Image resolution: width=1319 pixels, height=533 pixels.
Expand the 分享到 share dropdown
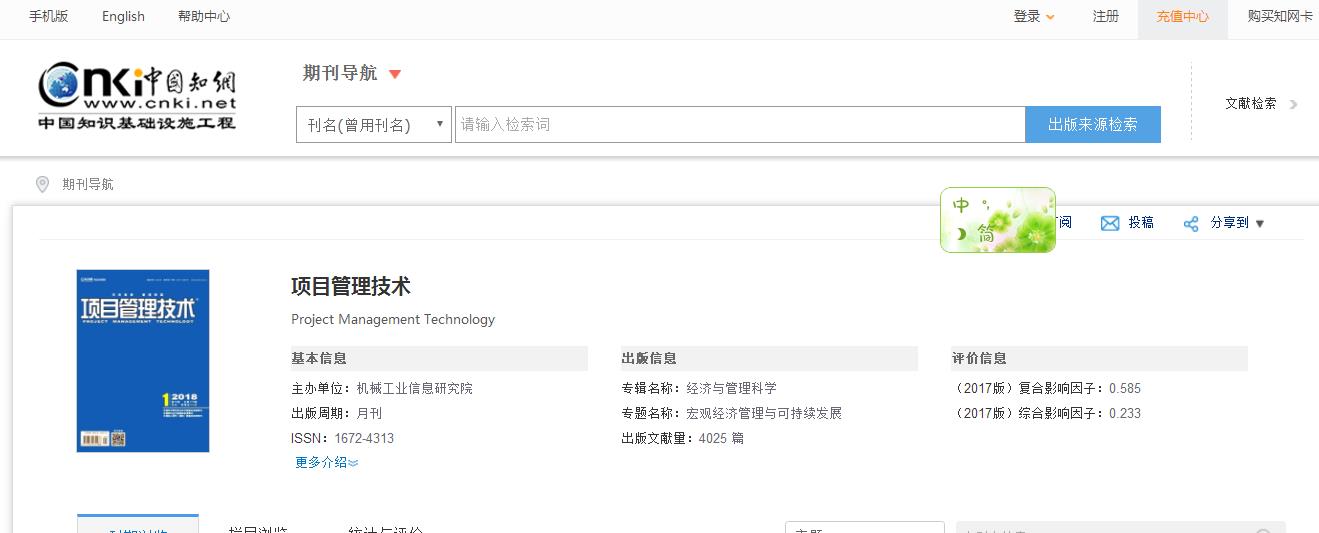[1260, 224]
